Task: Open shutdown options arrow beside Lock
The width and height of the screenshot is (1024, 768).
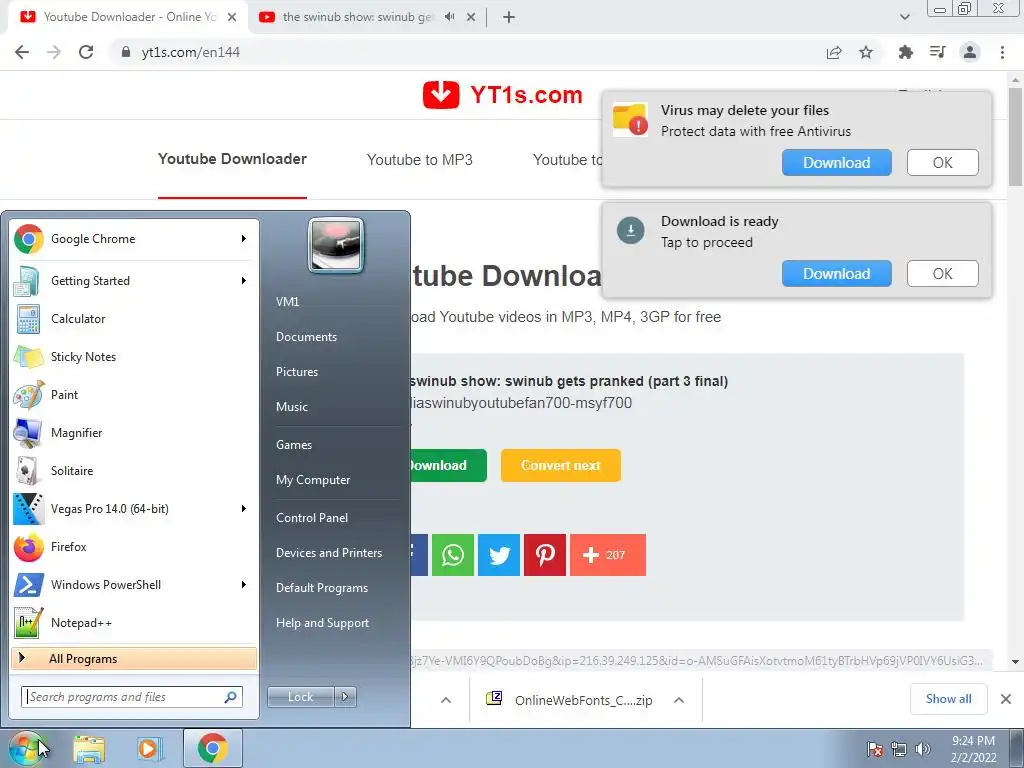Action: [345, 697]
